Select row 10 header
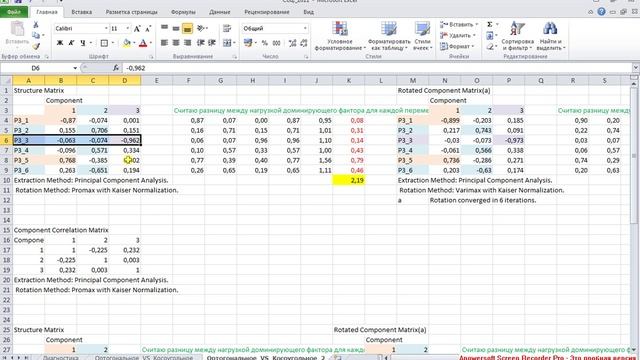The width and height of the screenshot is (640, 360). (x=6, y=180)
